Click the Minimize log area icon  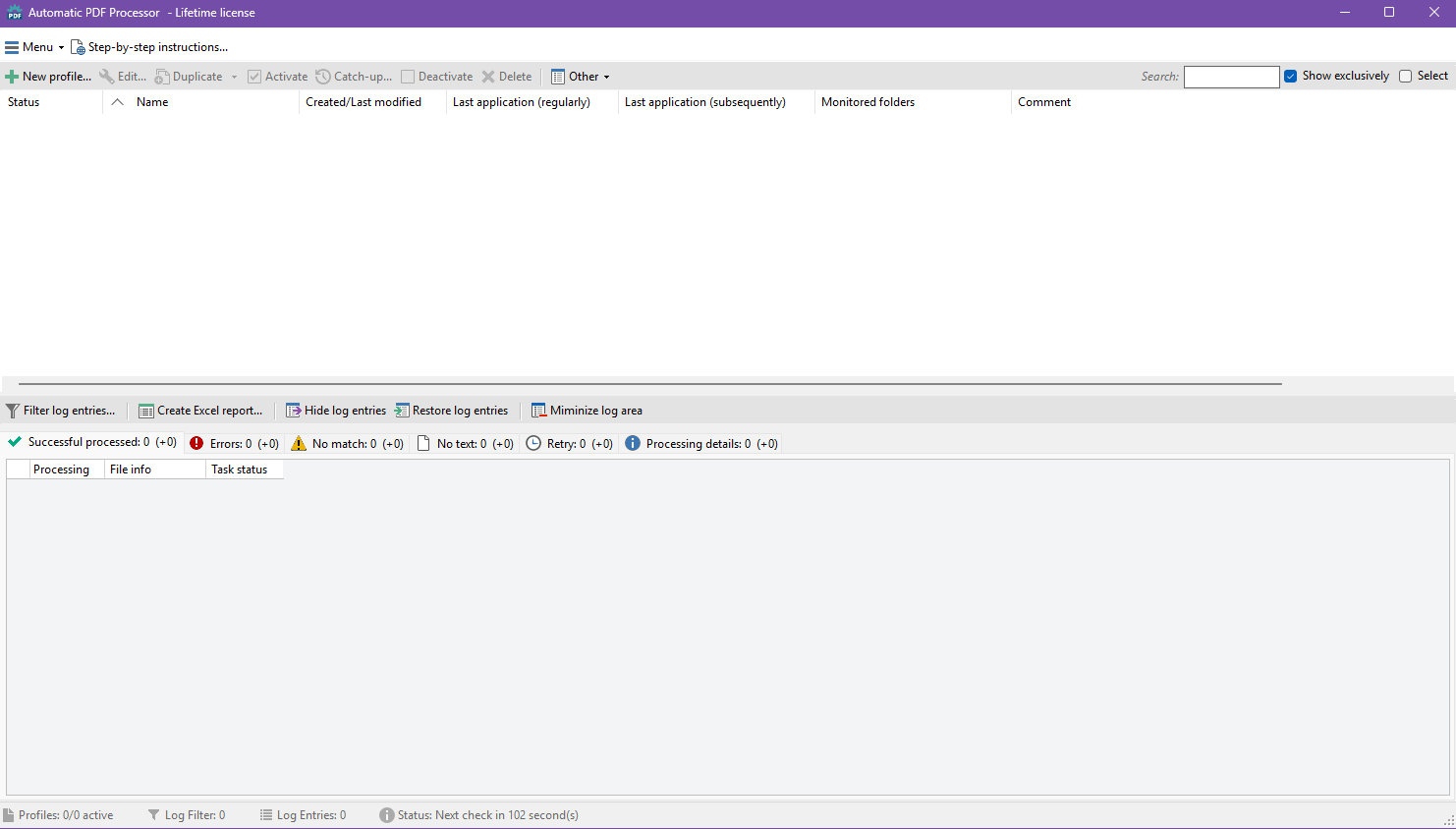point(538,411)
